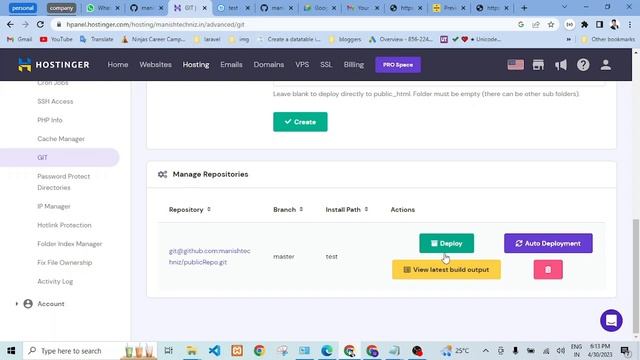This screenshot has height=360, width=640.
Task: Open IP Manager in sidebar
Action: (53, 206)
